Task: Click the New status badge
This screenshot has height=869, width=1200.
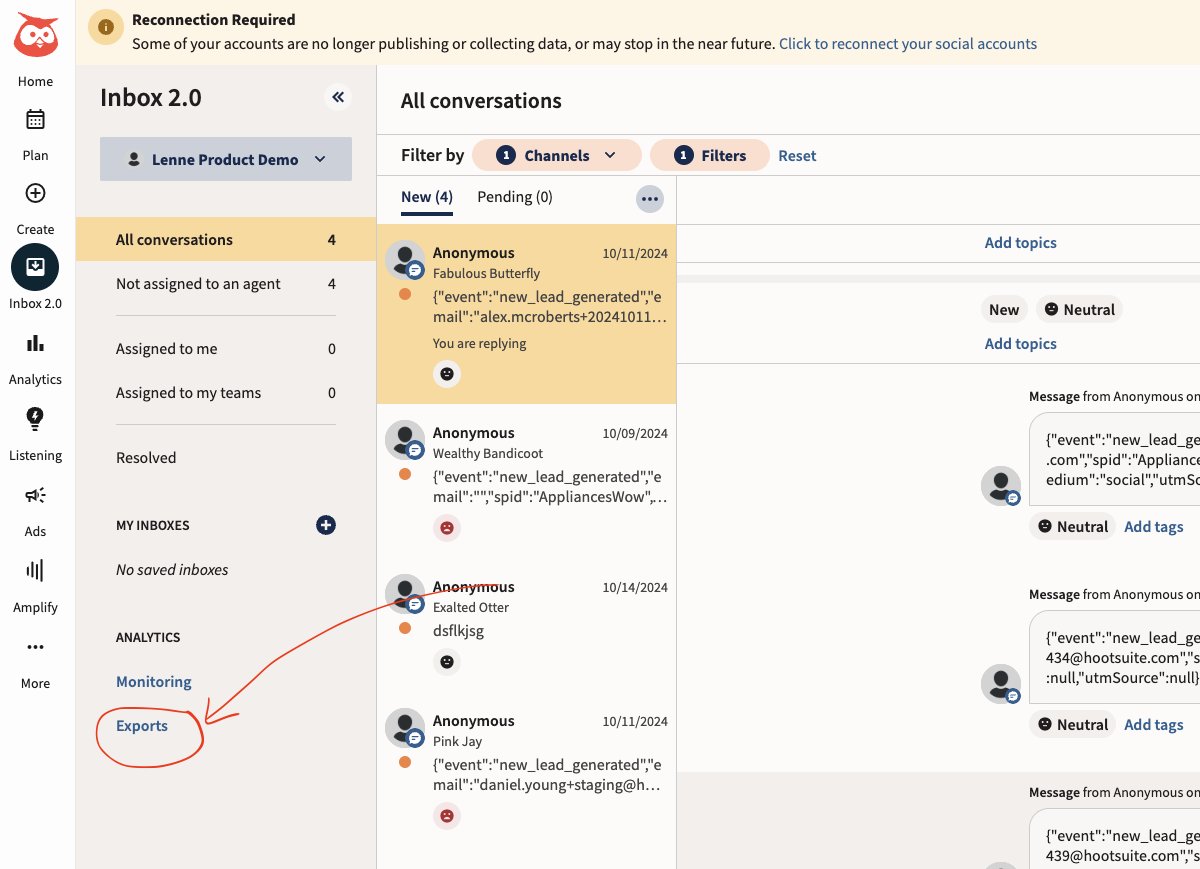Action: tap(1004, 309)
